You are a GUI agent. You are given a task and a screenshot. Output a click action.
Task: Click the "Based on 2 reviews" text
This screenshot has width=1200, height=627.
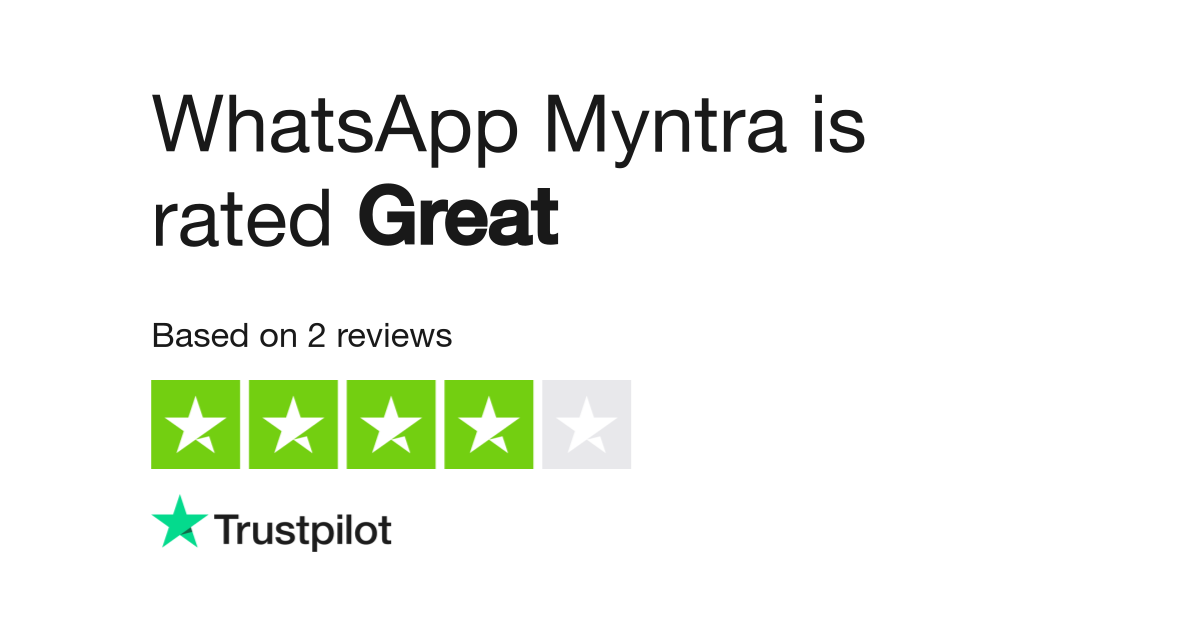tap(301, 336)
